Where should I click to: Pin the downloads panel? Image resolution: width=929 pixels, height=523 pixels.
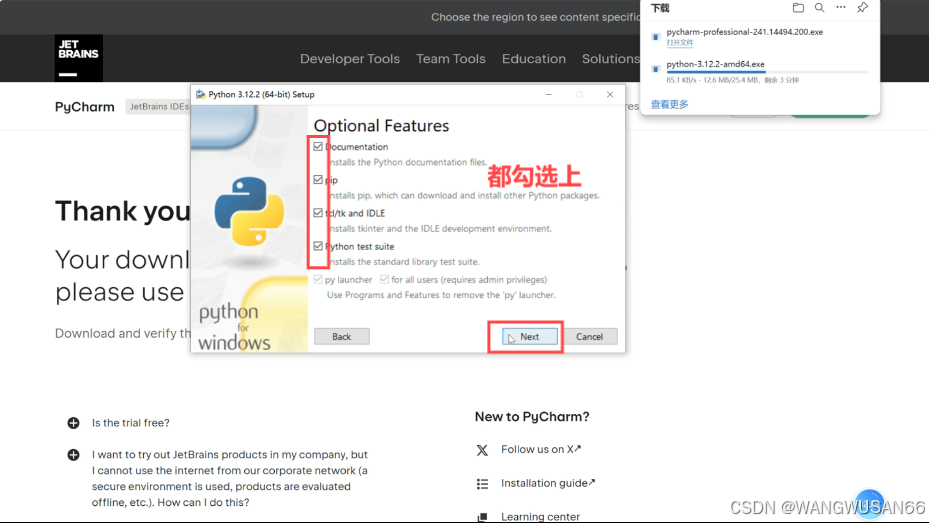[863, 8]
